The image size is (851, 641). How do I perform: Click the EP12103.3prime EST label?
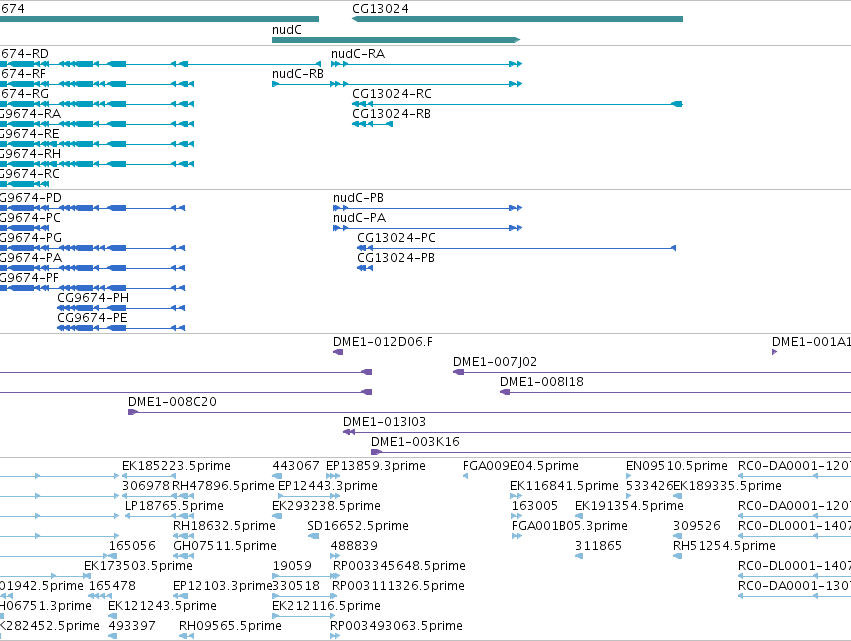point(223,586)
